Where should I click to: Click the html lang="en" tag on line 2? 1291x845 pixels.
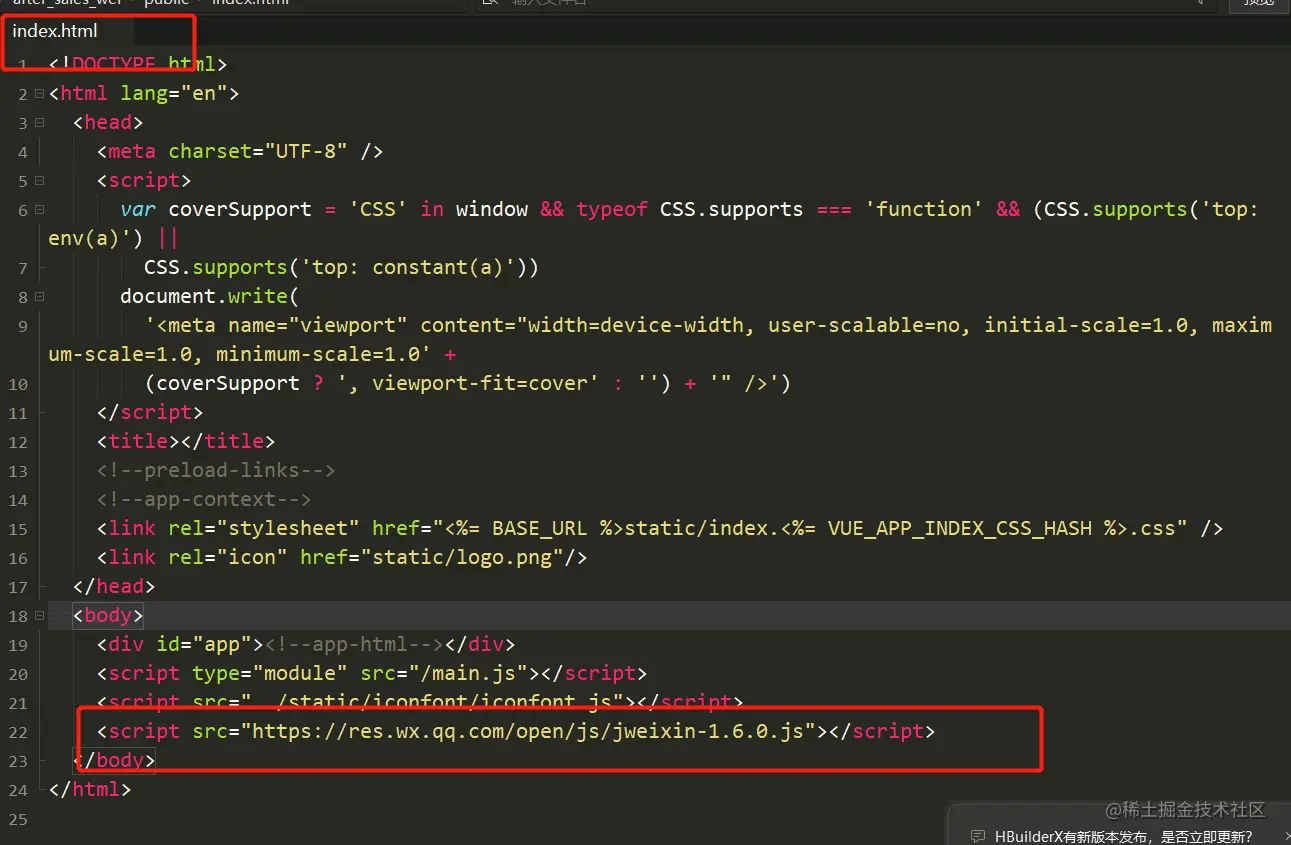pos(144,94)
